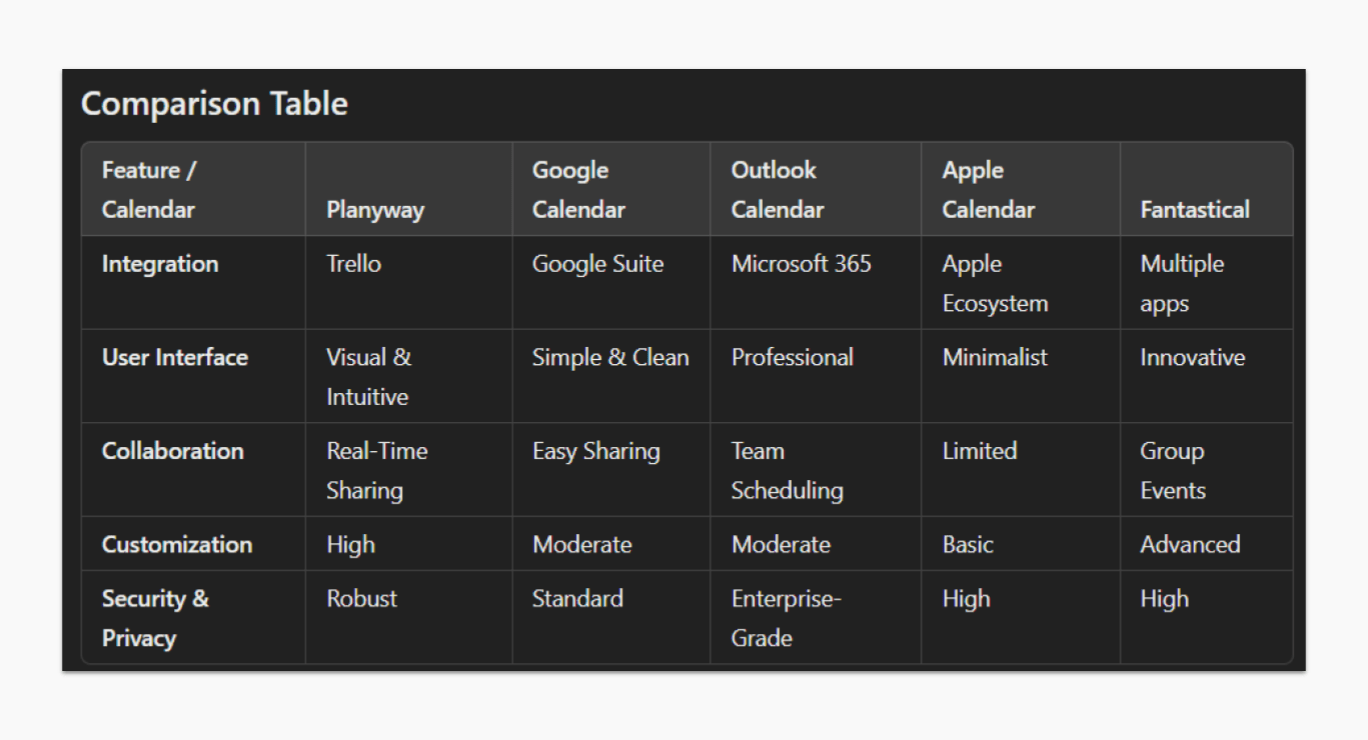Click the Trello cell

point(354,264)
